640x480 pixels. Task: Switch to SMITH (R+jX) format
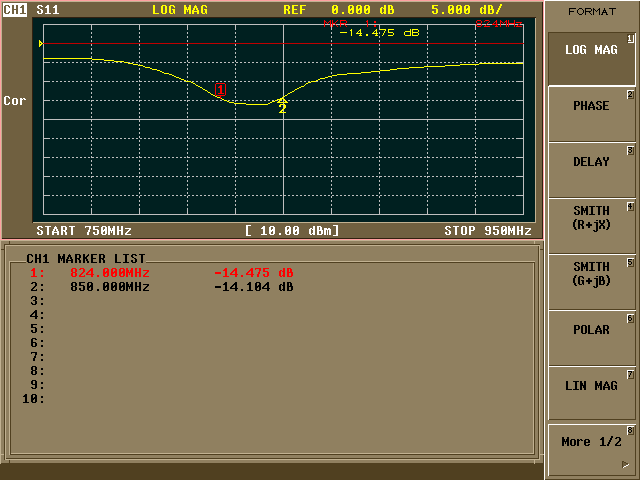[591, 226]
